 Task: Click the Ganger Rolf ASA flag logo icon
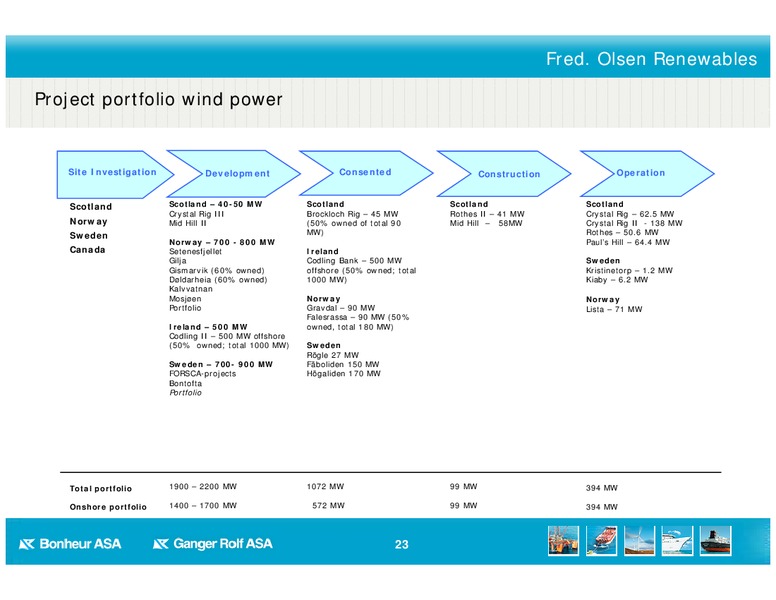point(161,544)
